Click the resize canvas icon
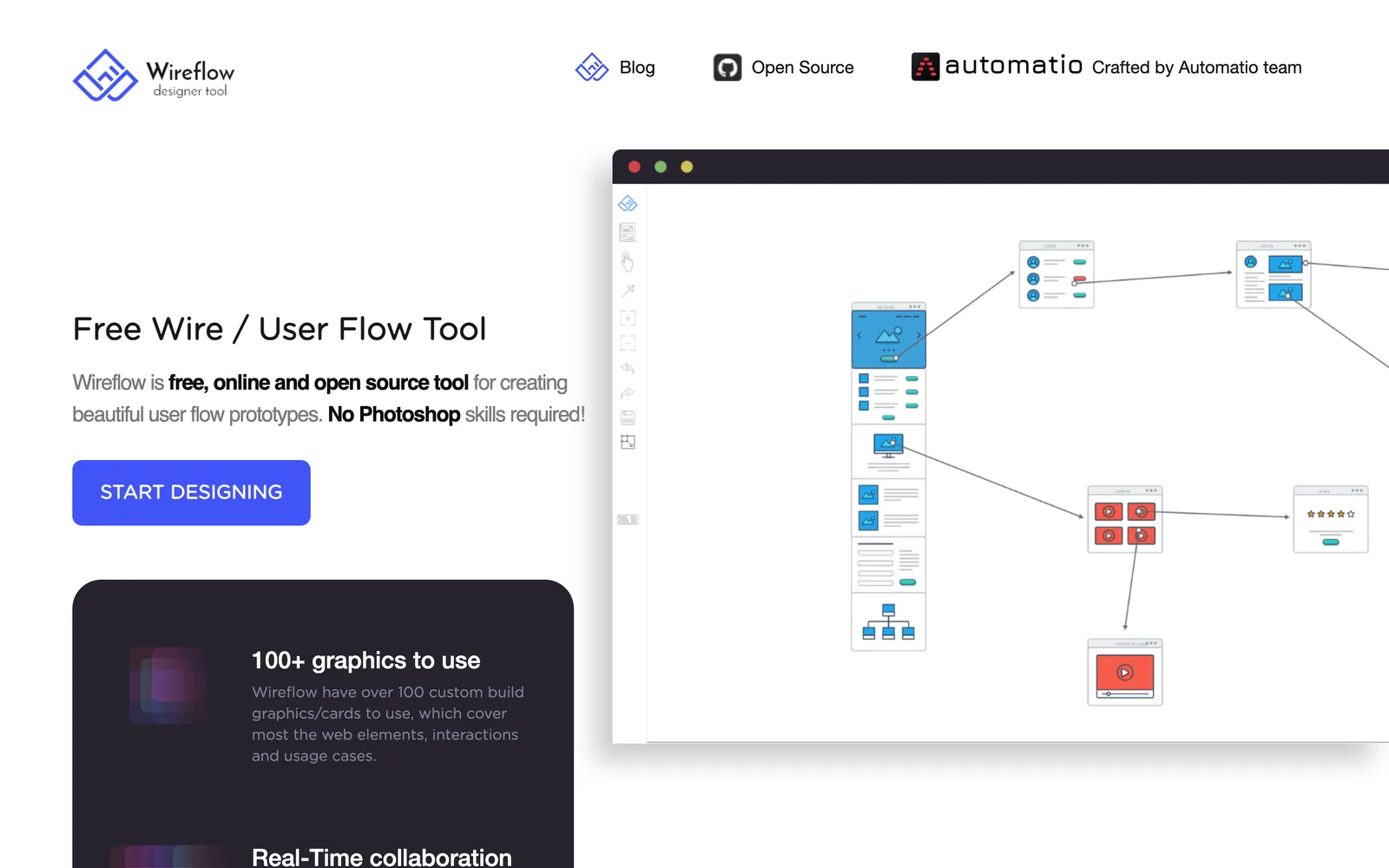Screen dimensions: 1389x868 point(628,442)
